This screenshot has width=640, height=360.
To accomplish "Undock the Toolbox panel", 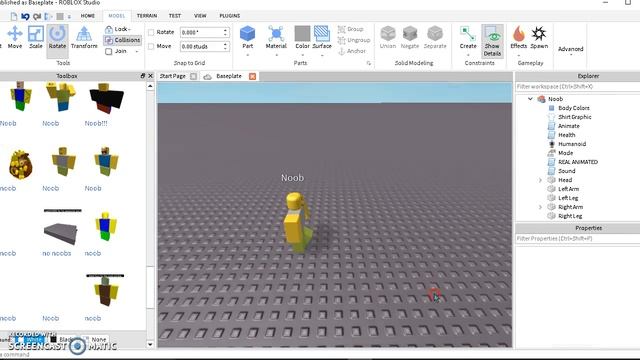I will tap(142, 76).
